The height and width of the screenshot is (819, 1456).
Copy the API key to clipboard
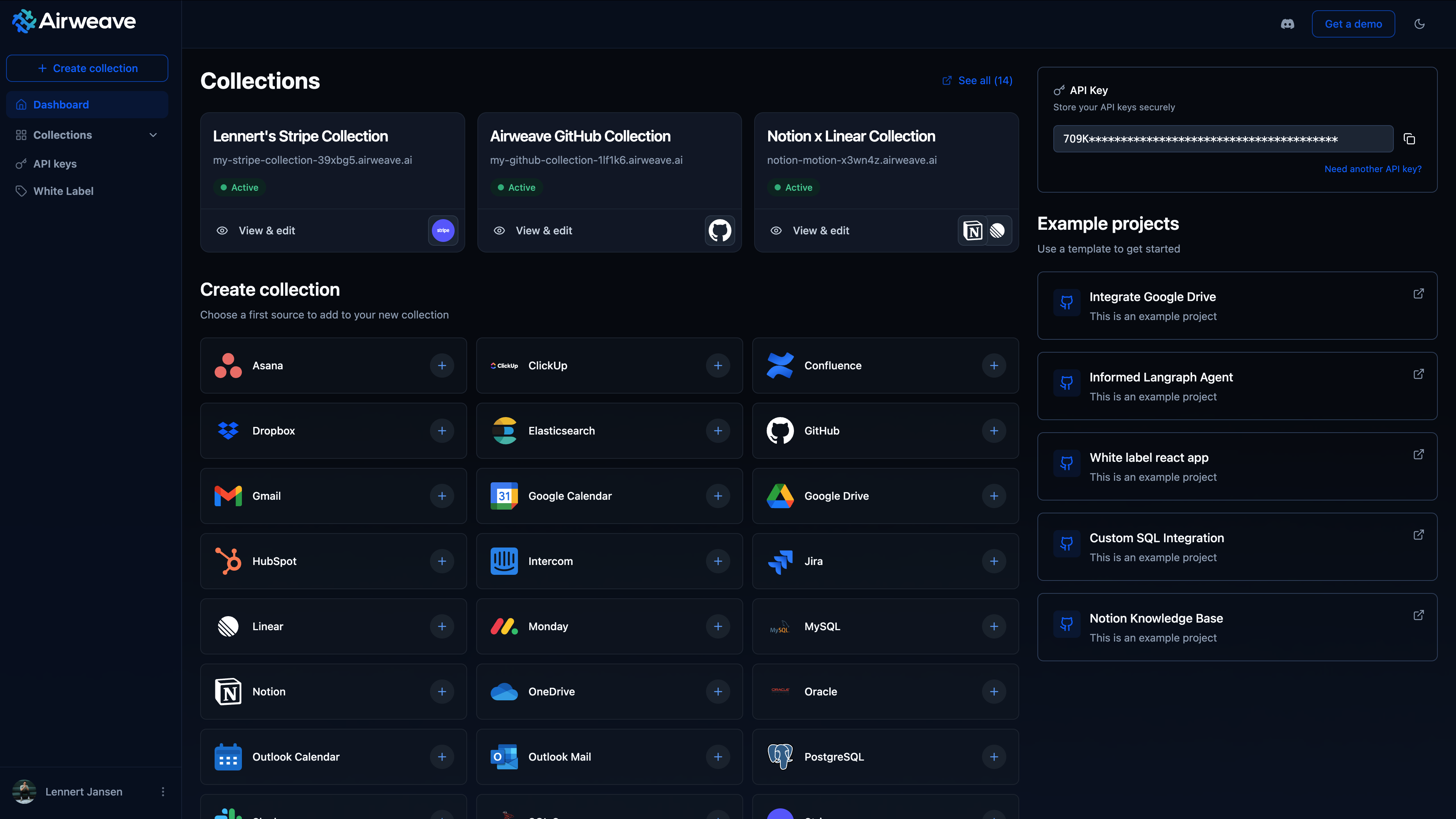click(1409, 139)
